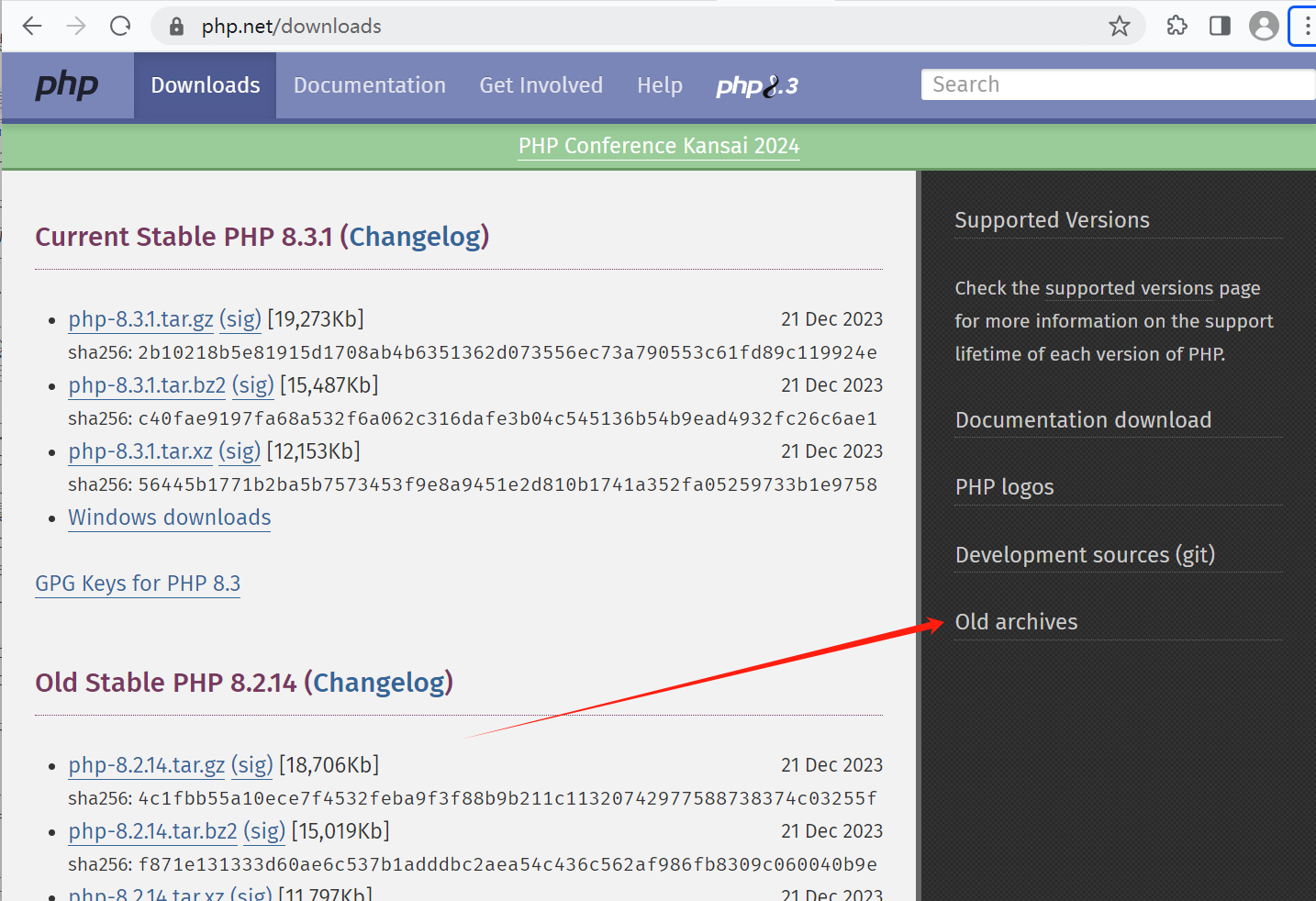Open the Documentation navigation tab
This screenshot has width=1316, height=901.
[x=369, y=85]
